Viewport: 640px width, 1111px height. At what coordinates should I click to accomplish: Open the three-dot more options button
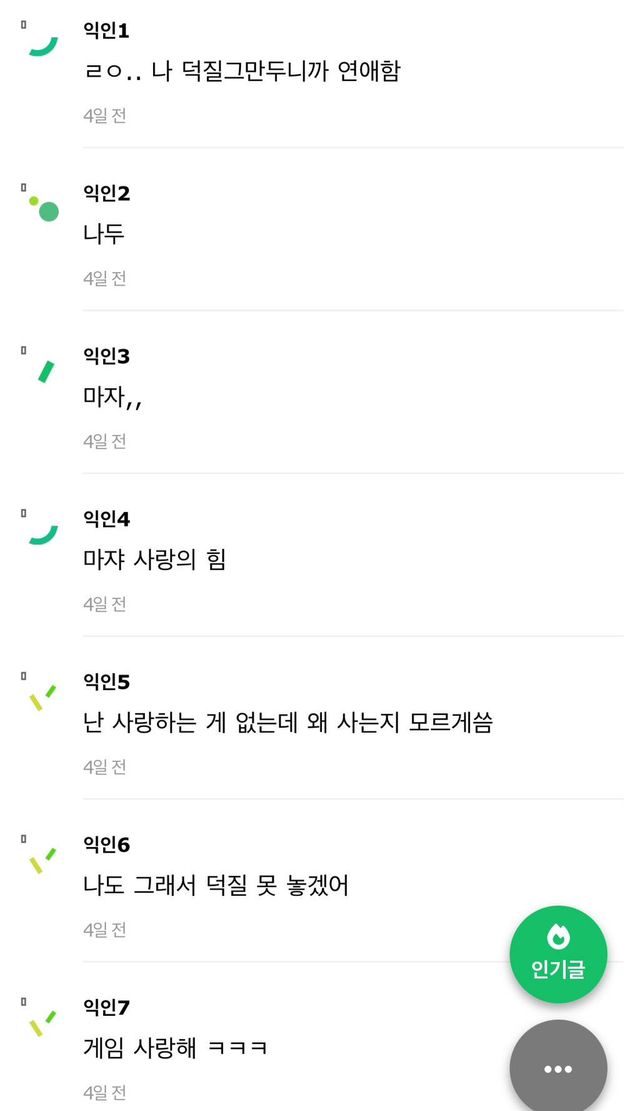pyautogui.click(x=558, y=1069)
